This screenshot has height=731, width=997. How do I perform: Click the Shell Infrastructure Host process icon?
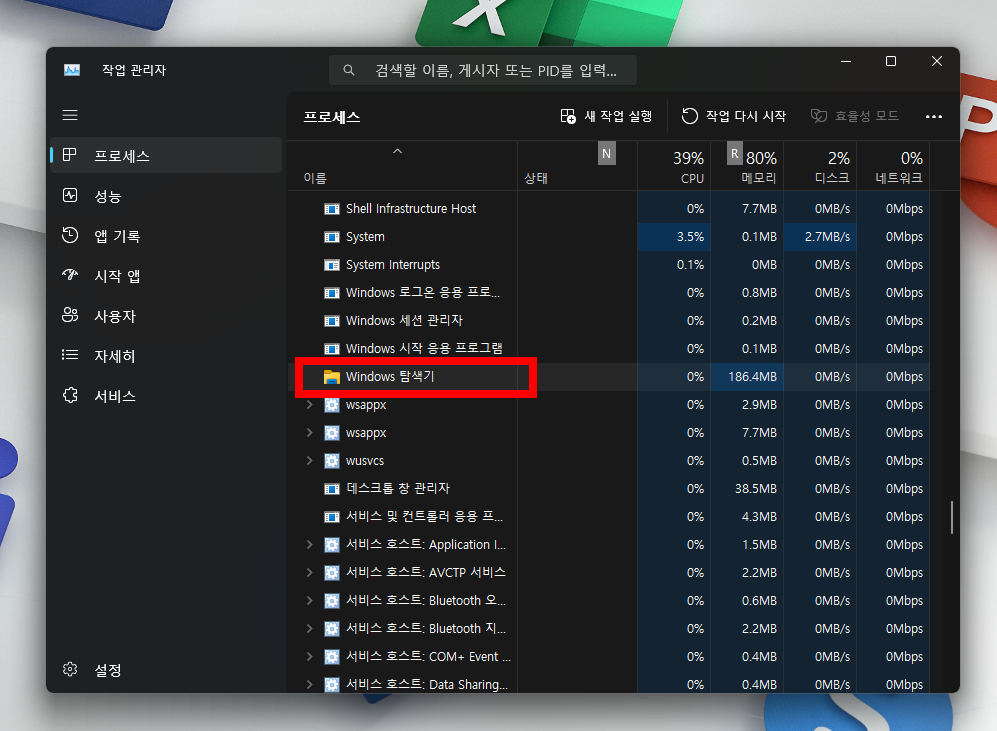pos(332,209)
